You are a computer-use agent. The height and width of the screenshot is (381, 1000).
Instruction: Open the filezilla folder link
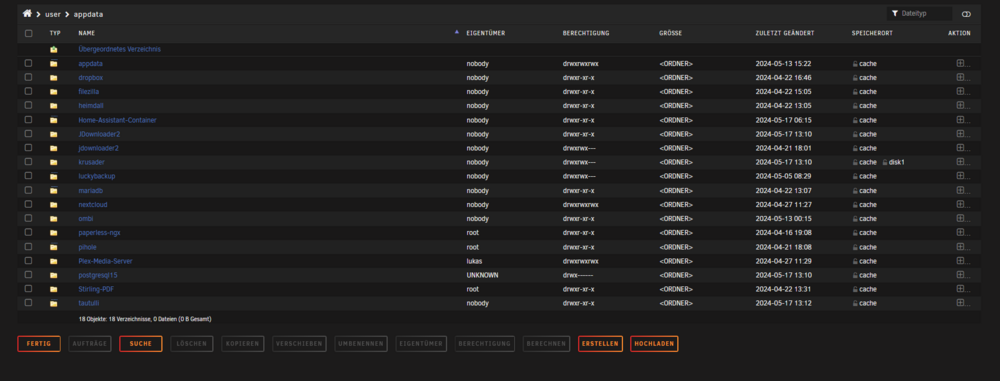[x=89, y=92]
